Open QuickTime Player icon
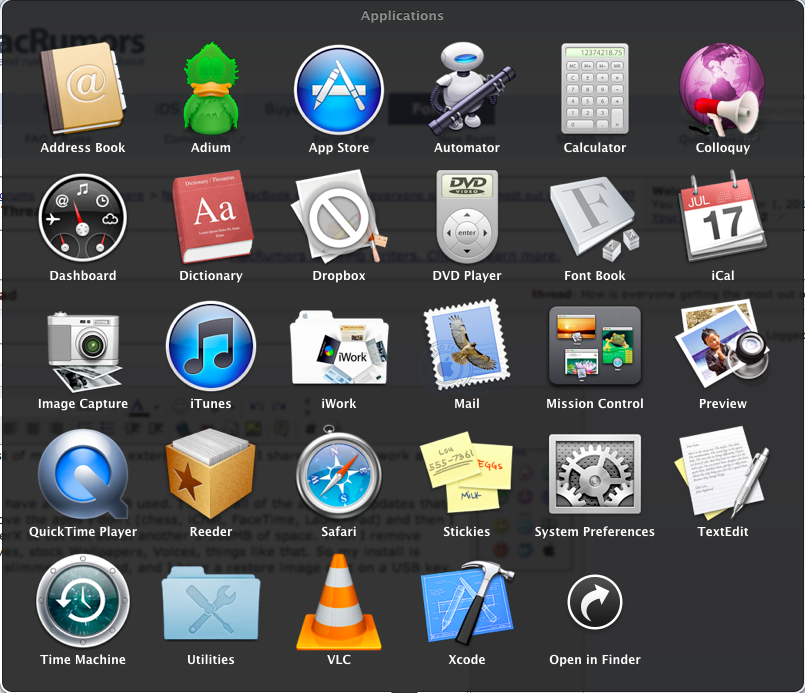 coord(84,474)
